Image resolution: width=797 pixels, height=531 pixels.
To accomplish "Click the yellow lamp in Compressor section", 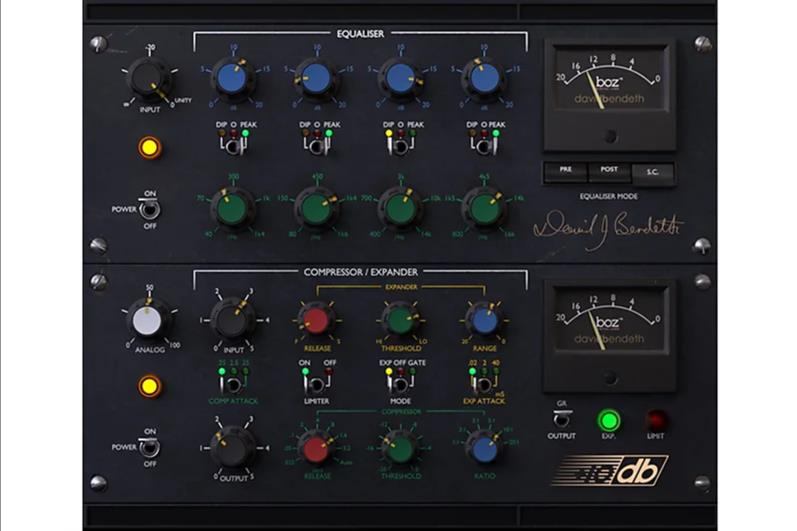I will coord(149,387).
